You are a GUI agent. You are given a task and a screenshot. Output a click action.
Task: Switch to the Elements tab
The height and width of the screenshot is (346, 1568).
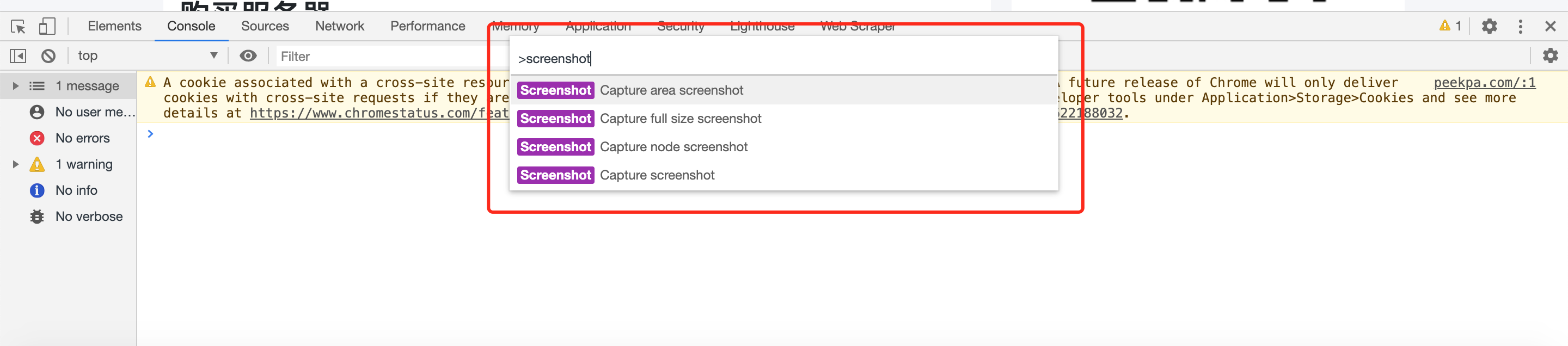(114, 26)
